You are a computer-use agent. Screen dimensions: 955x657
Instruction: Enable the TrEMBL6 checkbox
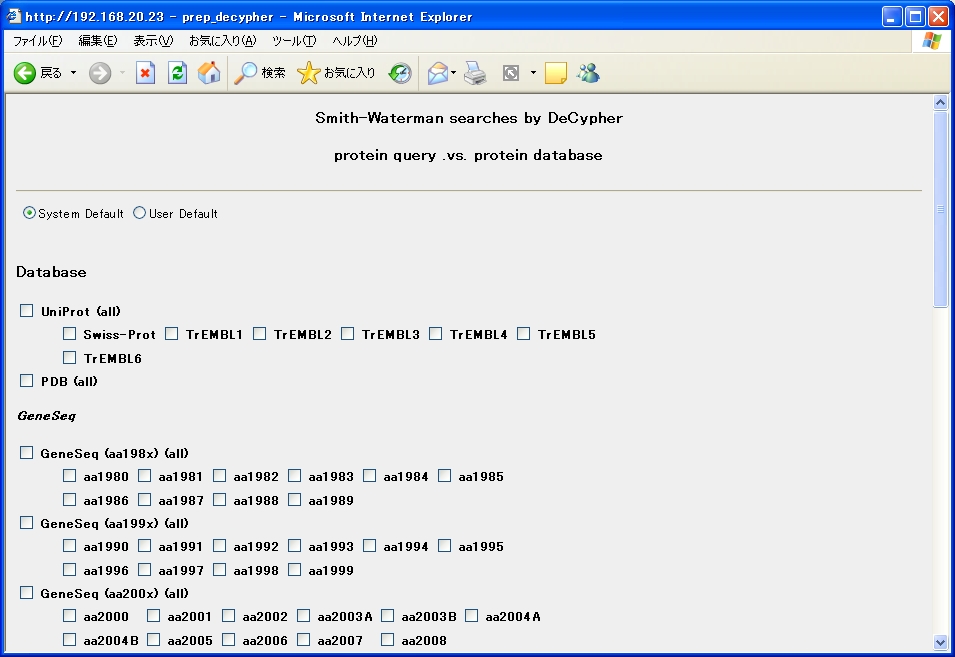[69, 357]
